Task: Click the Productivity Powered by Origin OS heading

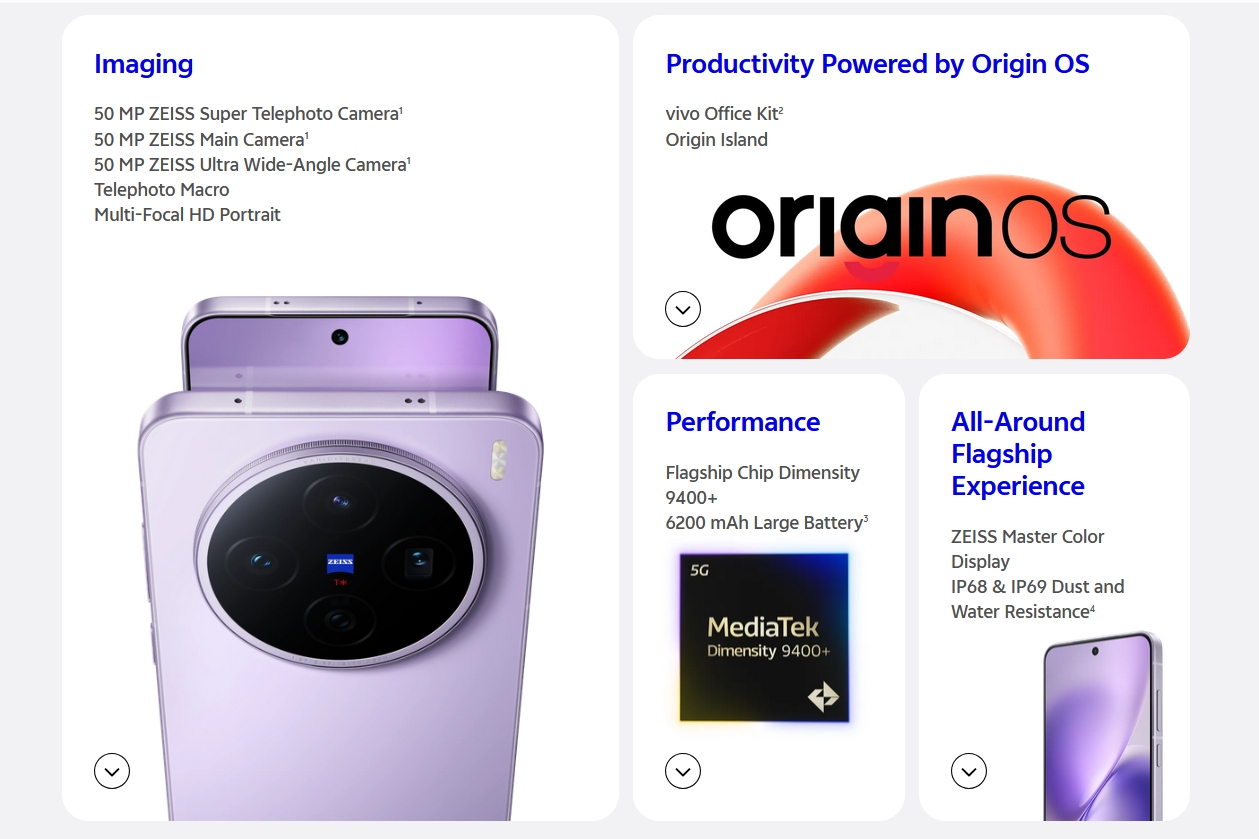Action: [x=877, y=64]
